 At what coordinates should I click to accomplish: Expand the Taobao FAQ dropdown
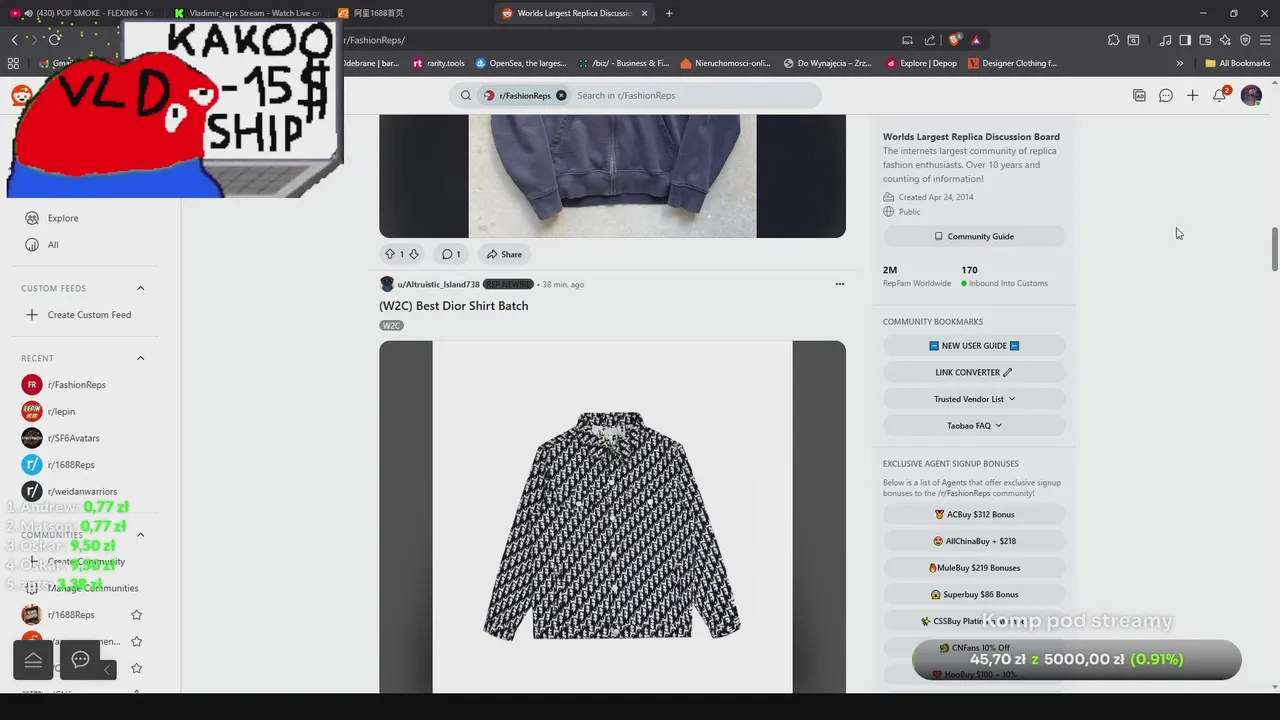point(974,425)
